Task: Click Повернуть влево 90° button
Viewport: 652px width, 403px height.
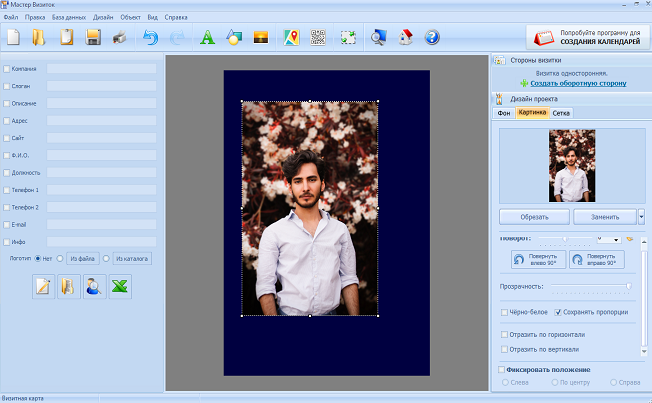Action: [538, 260]
